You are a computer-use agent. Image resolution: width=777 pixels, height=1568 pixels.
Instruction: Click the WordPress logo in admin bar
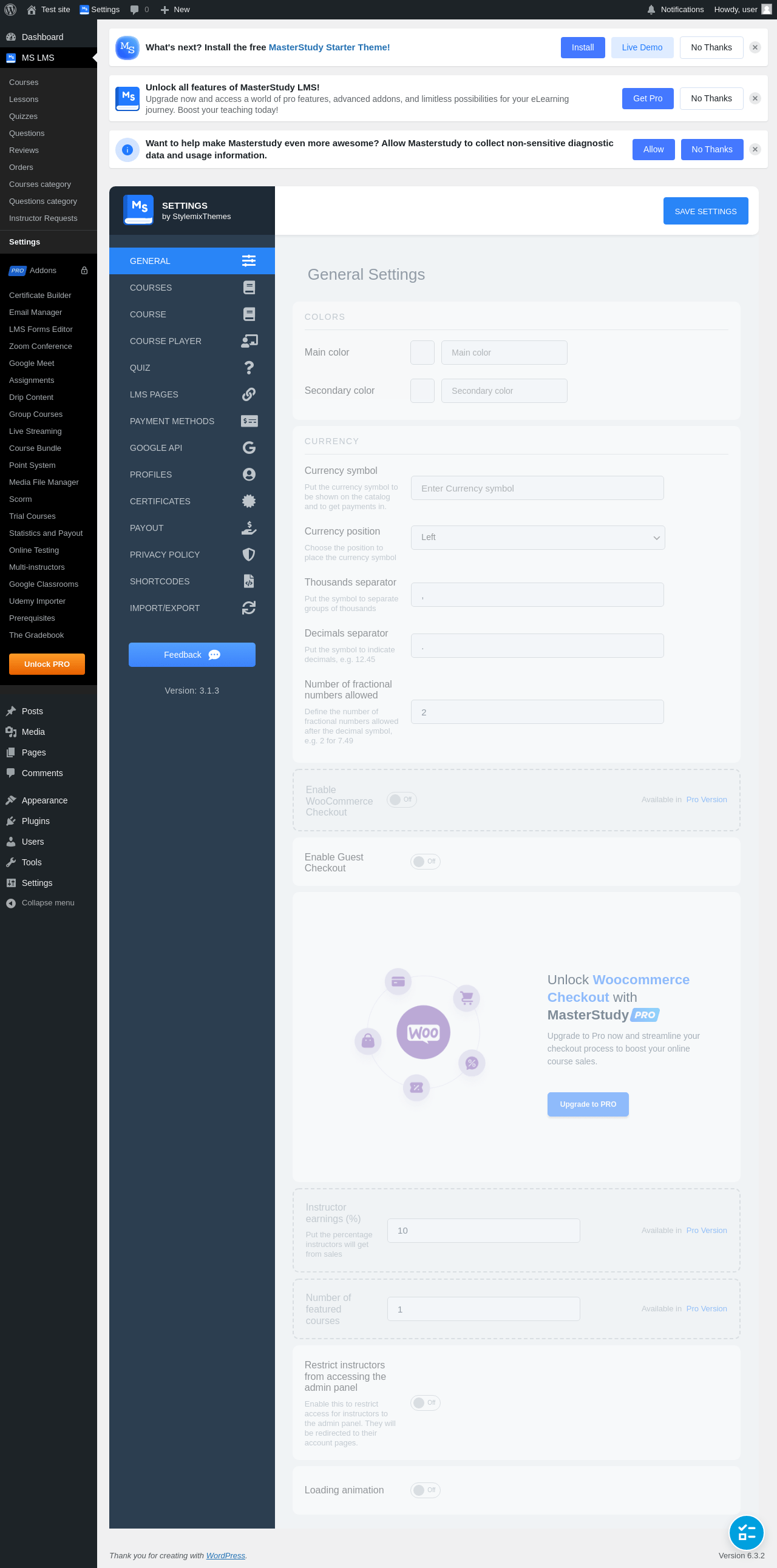(x=10, y=10)
